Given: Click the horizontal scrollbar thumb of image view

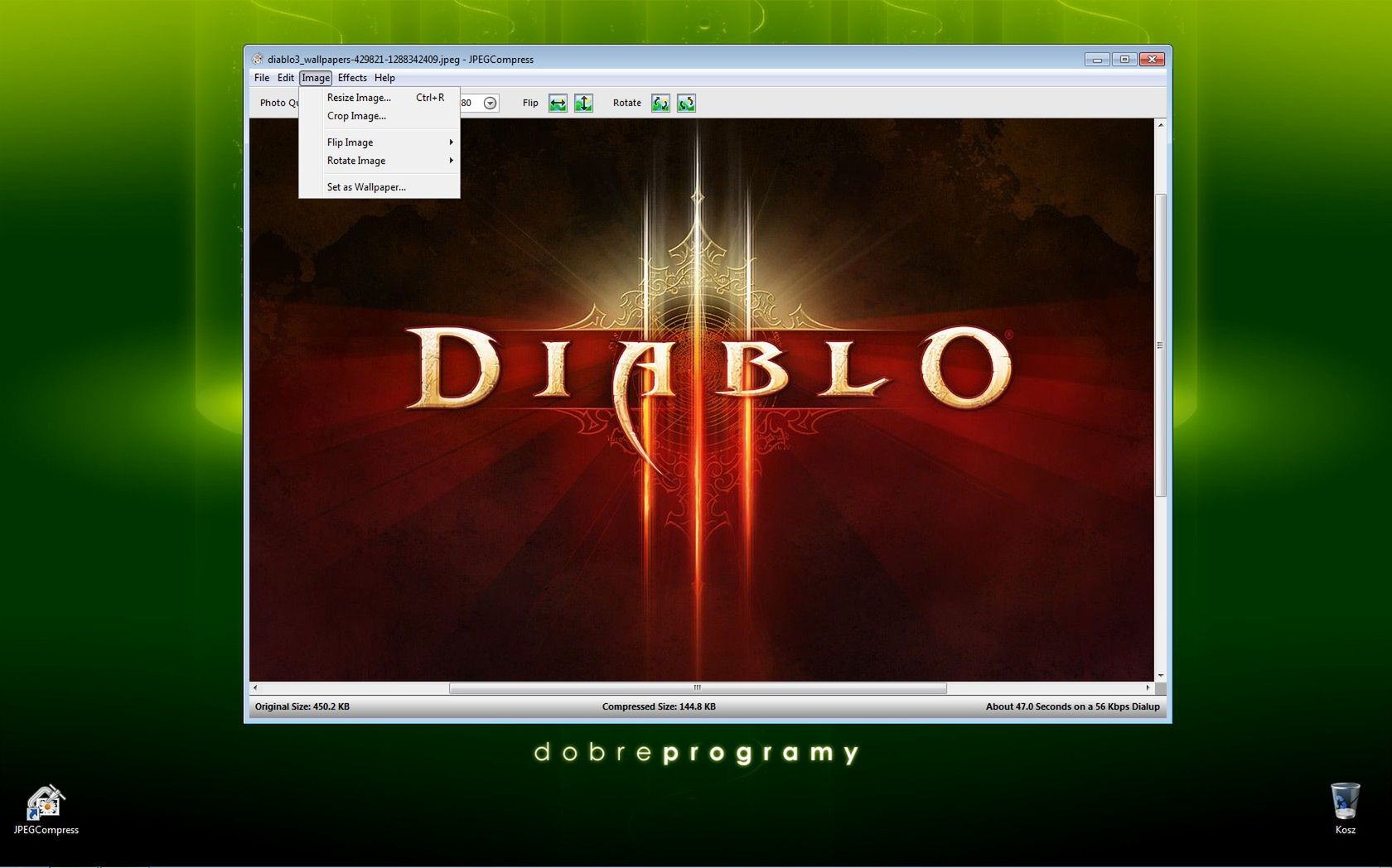Looking at the screenshot, I should 698,687.
